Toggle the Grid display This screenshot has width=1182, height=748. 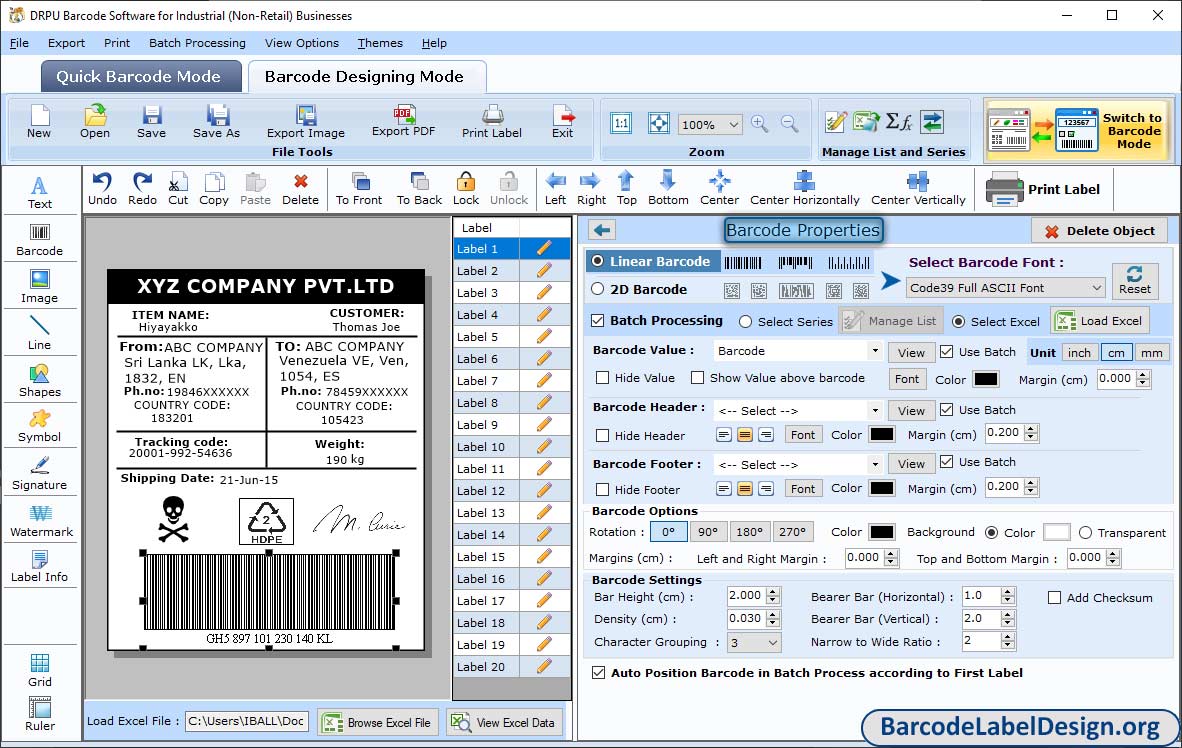point(40,670)
